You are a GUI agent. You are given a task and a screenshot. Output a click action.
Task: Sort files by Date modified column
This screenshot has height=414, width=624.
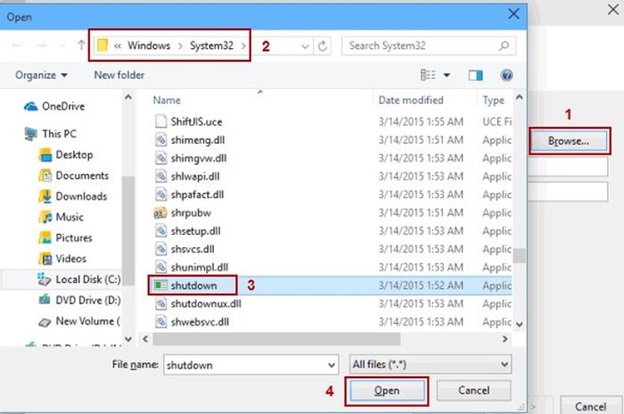click(412, 100)
